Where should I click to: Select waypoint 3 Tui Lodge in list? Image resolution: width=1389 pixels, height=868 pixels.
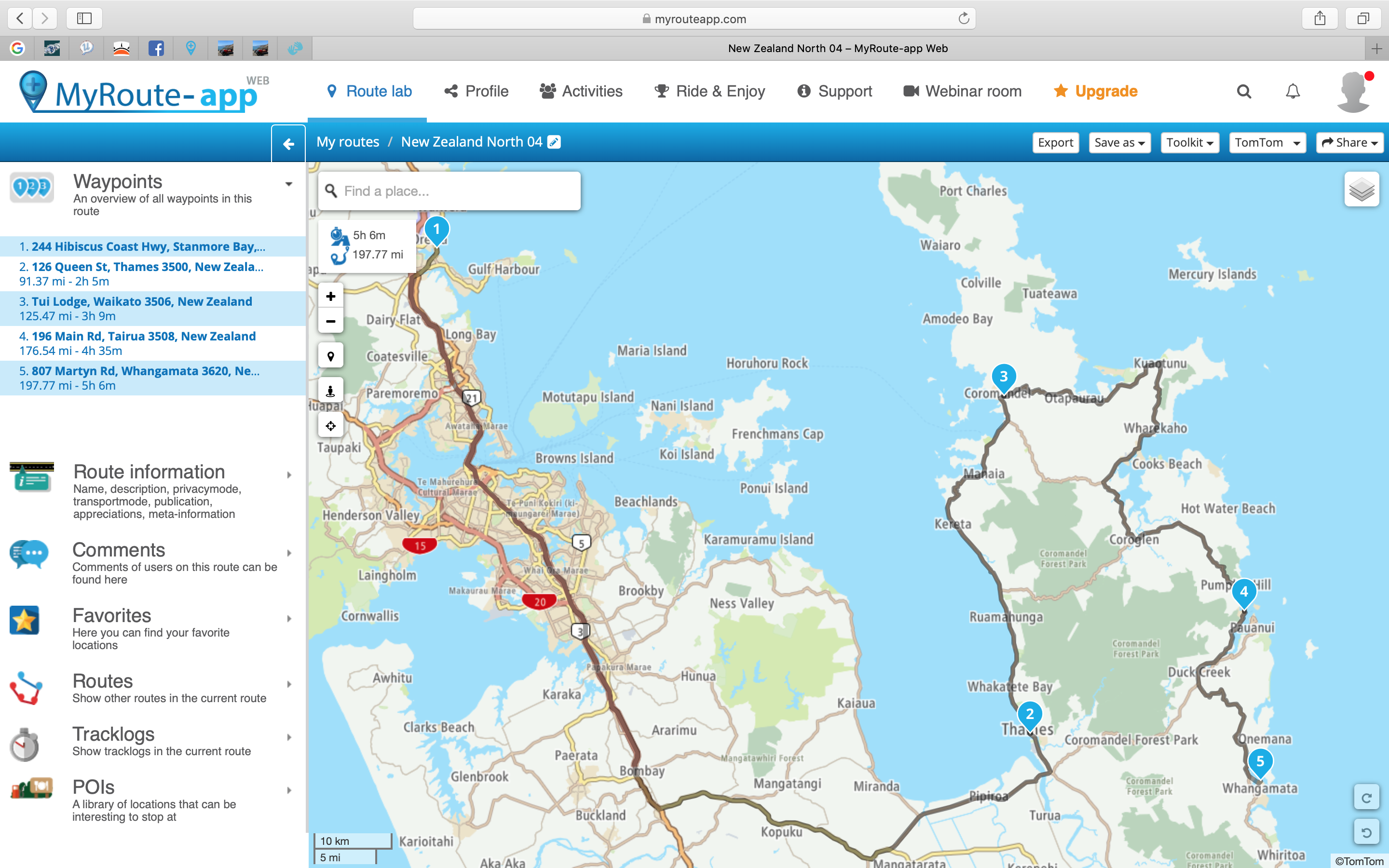tap(141, 301)
